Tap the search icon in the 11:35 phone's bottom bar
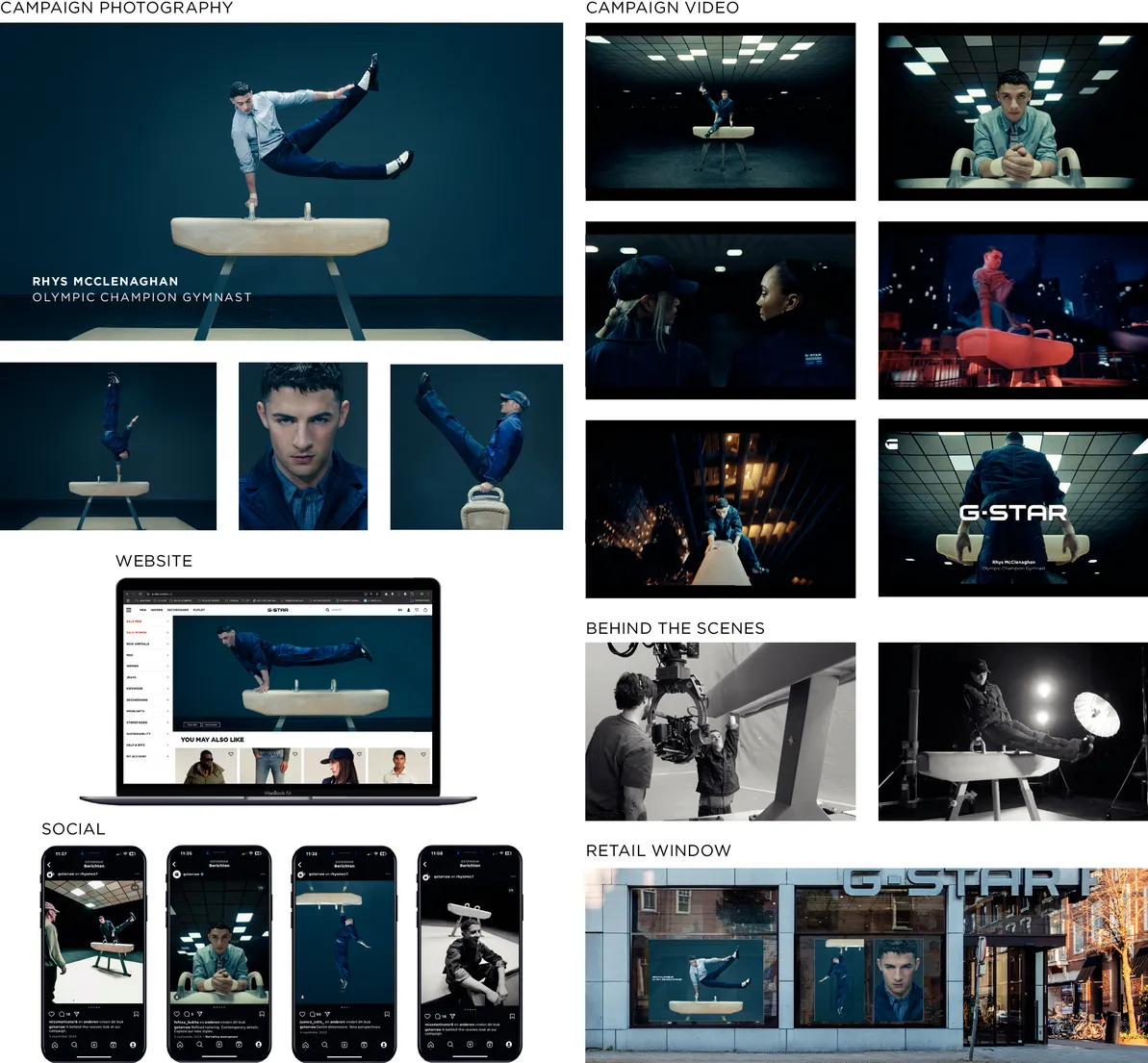This screenshot has width=1148, height=1063. coord(199,1045)
